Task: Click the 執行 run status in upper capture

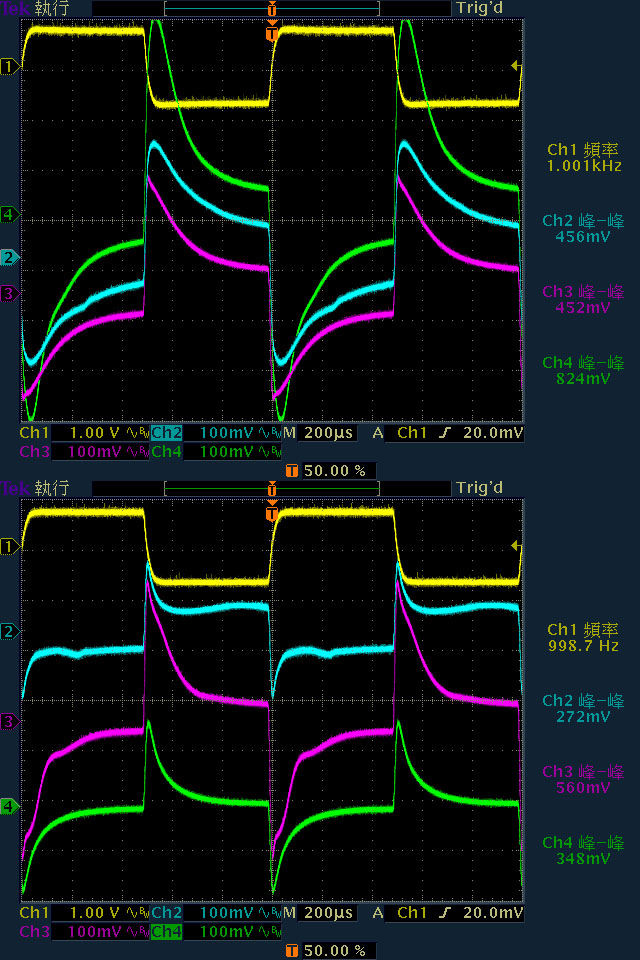Action: click(x=51, y=9)
